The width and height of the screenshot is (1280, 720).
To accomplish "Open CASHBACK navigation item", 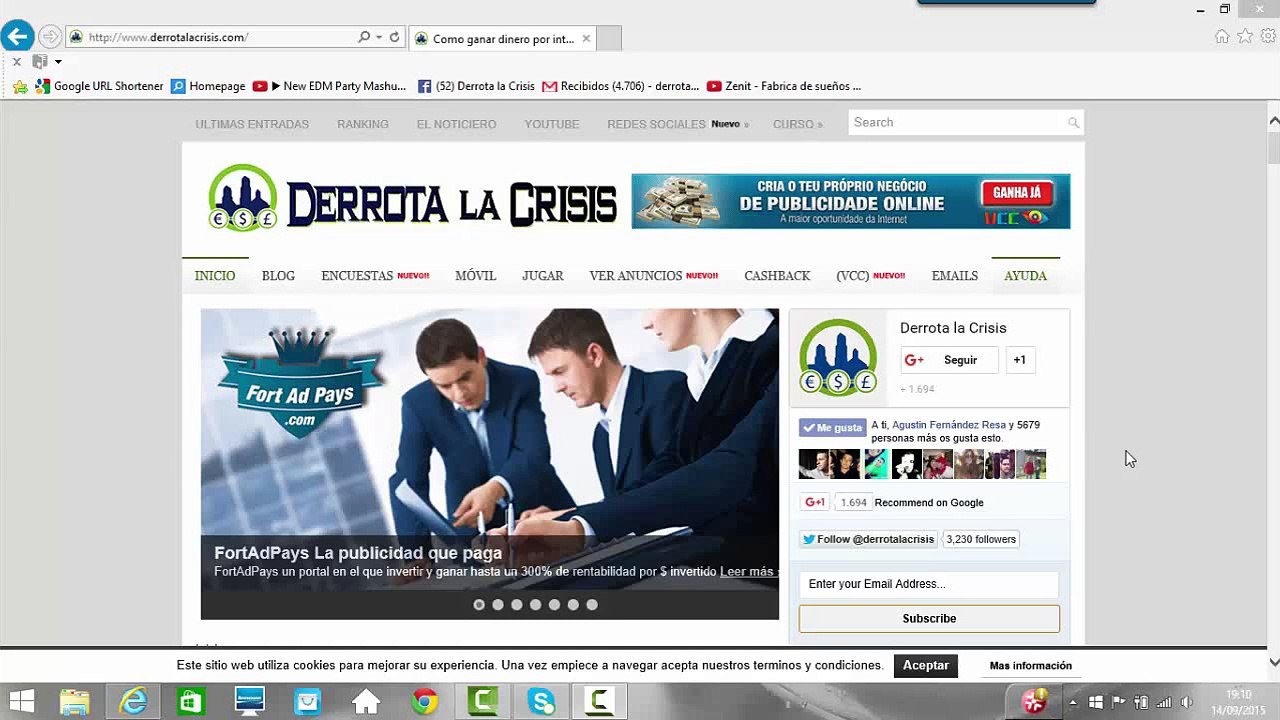I will [777, 275].
